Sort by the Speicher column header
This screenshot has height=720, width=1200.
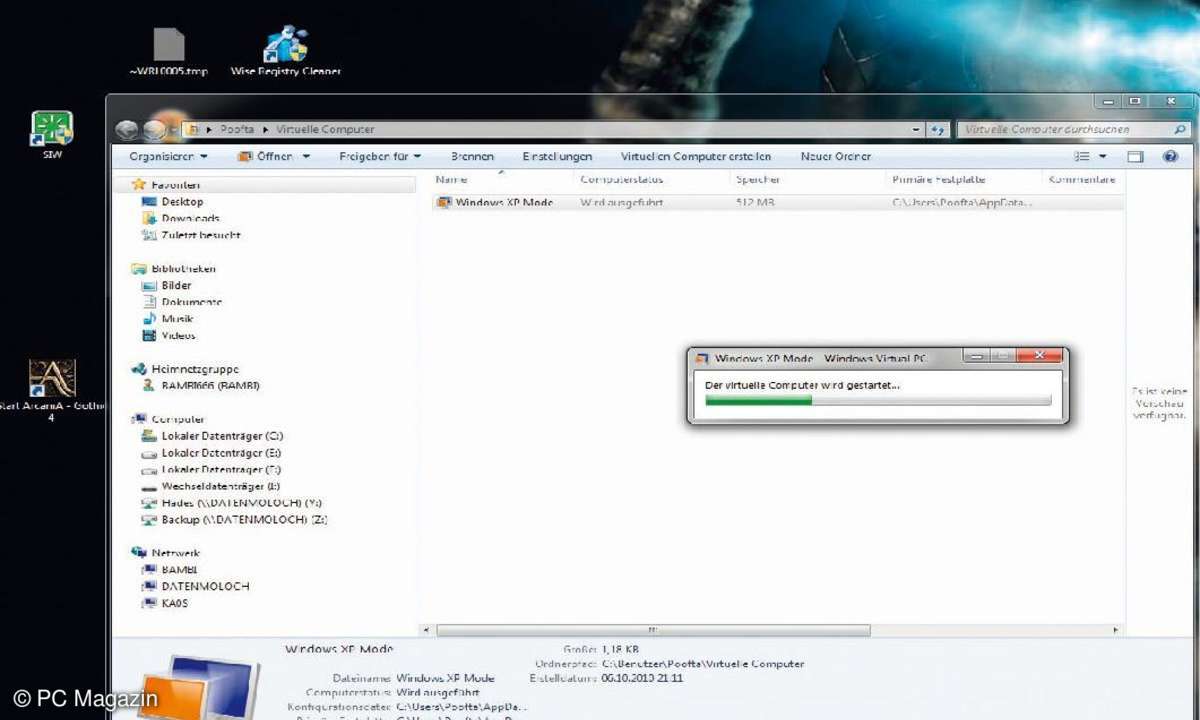point(758,180)
